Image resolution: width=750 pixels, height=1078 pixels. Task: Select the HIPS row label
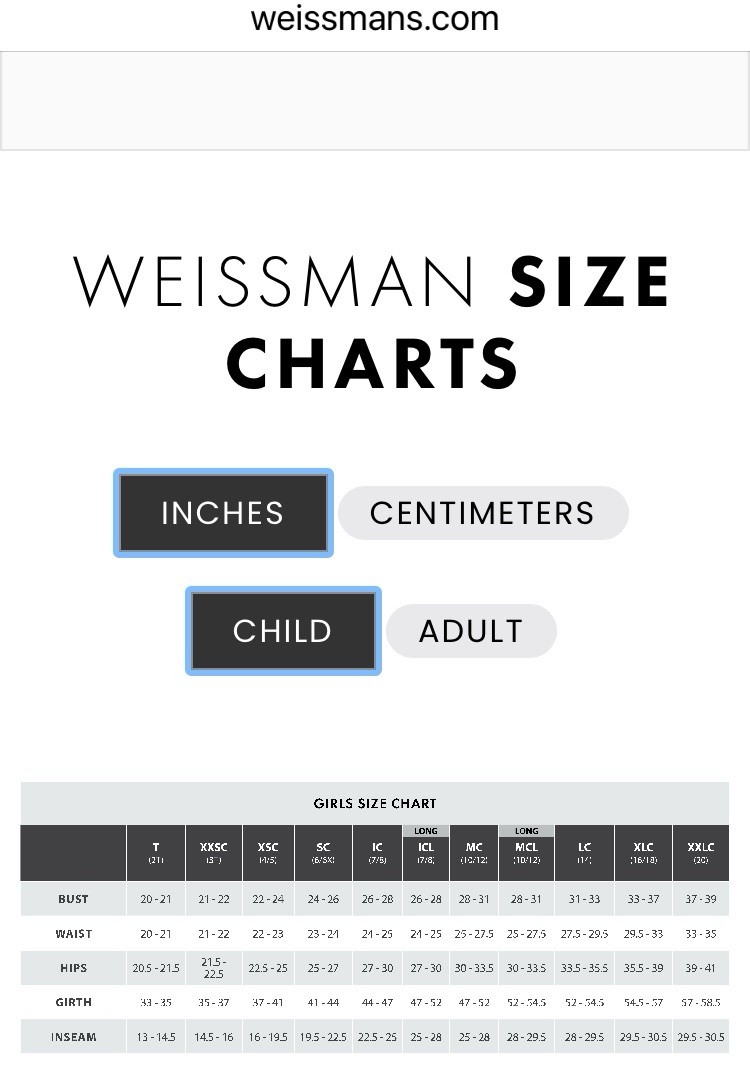pos(73,968)
